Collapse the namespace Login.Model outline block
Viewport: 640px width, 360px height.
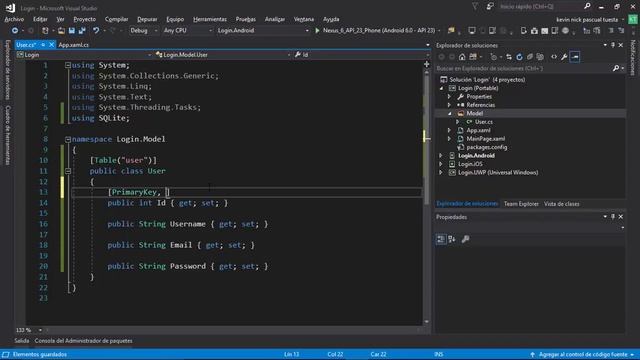tap(68, 139)
